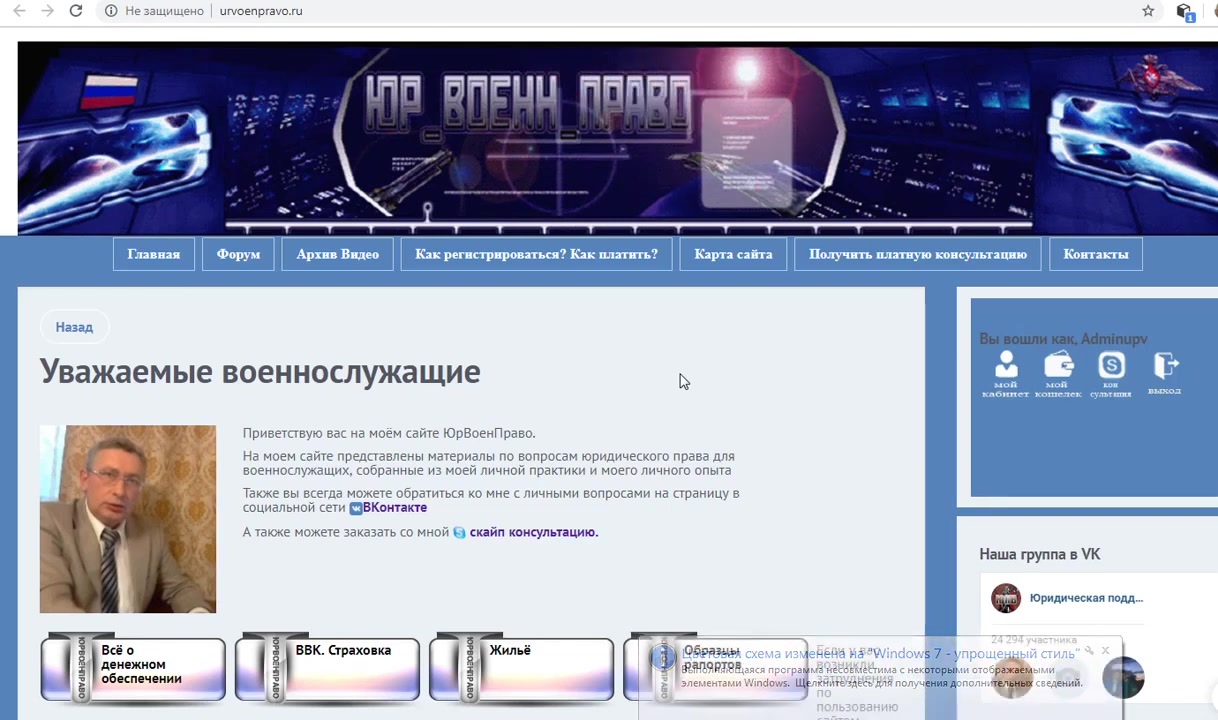Screen dimensions: 1218x720
Task: Open 'Архив Видео' menu item
Action: tap(337, 254)
